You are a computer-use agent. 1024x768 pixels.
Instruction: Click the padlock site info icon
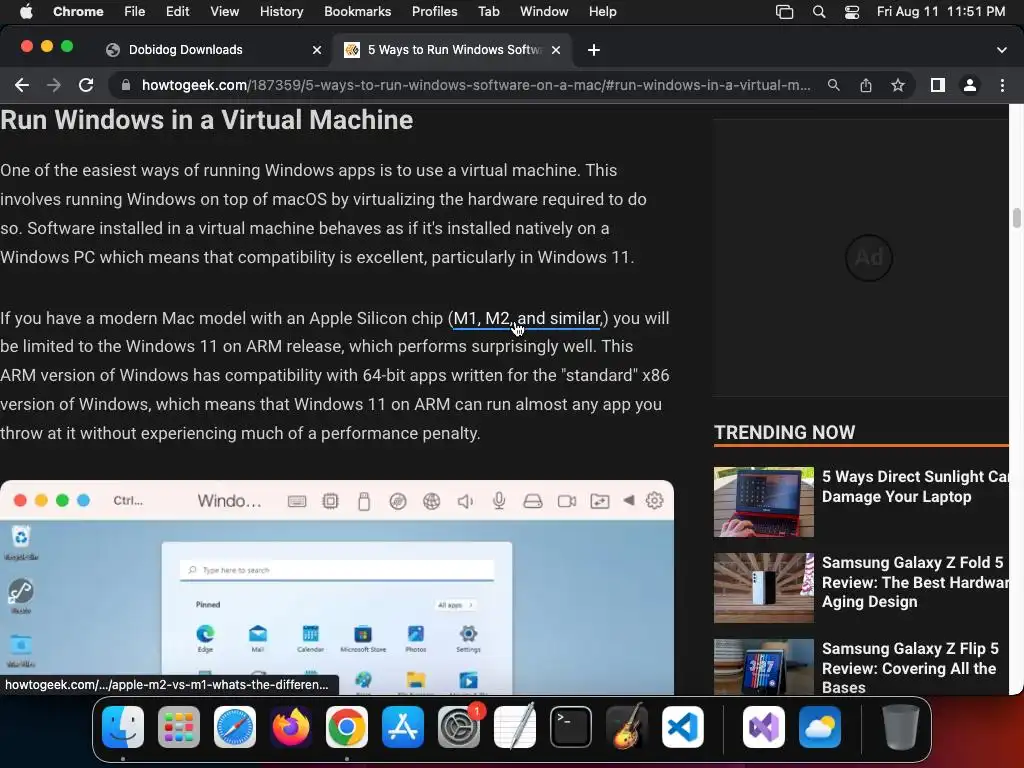tap(125, 85)
